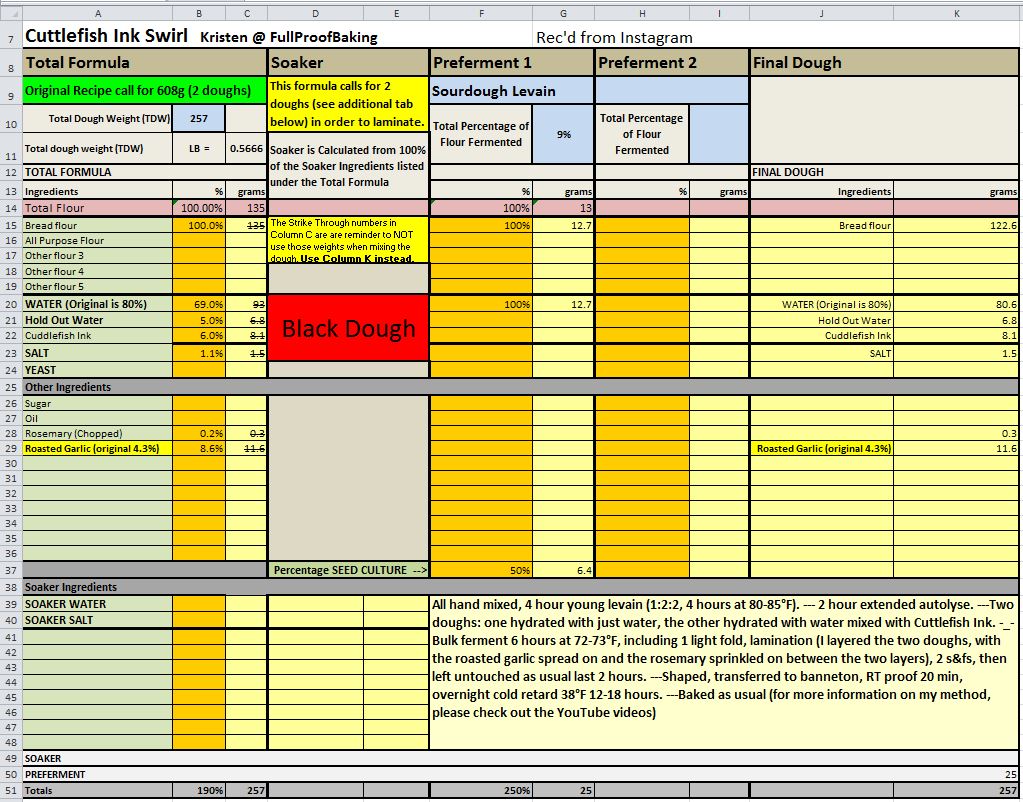
Task: Select 'Rec'd from Instagram' cell
Action: [614, 38]
